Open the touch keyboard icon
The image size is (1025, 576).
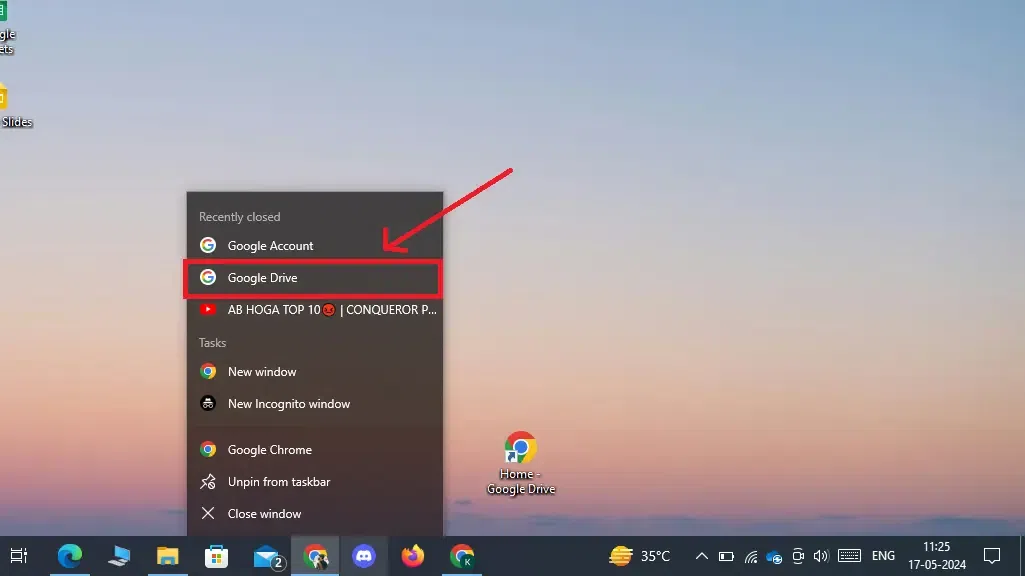pos(849,556)
